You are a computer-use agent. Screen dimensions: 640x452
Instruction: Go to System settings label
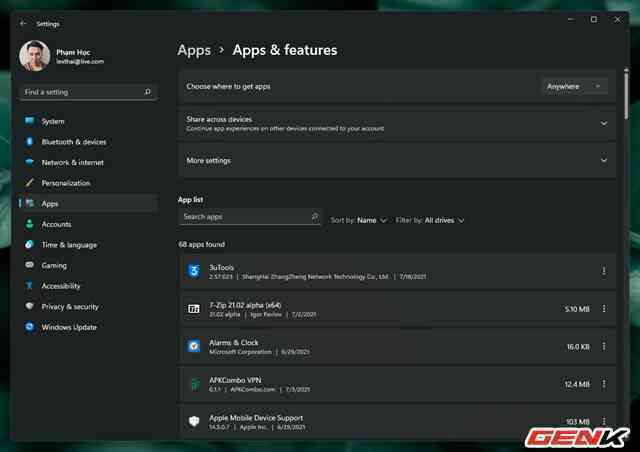pyautogui.click(x=53, y=121)
